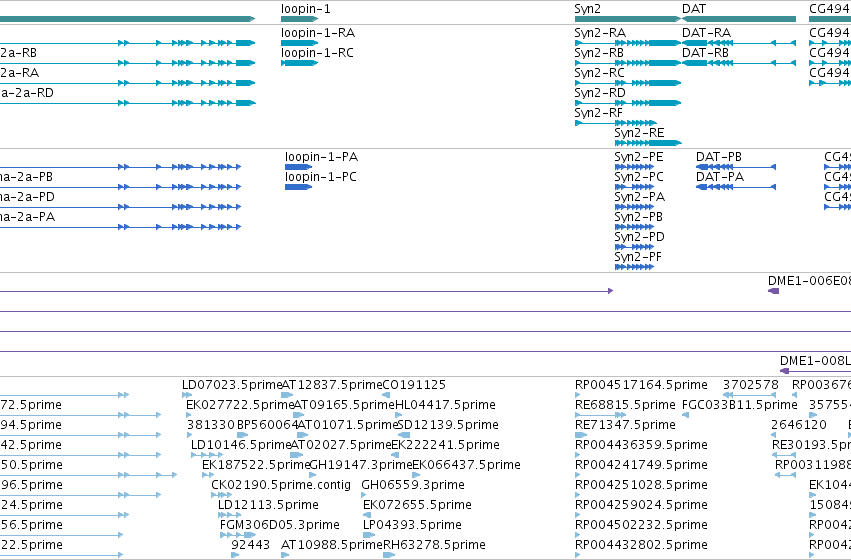Open the RP004259024.5prime EST label

point(642,505)
